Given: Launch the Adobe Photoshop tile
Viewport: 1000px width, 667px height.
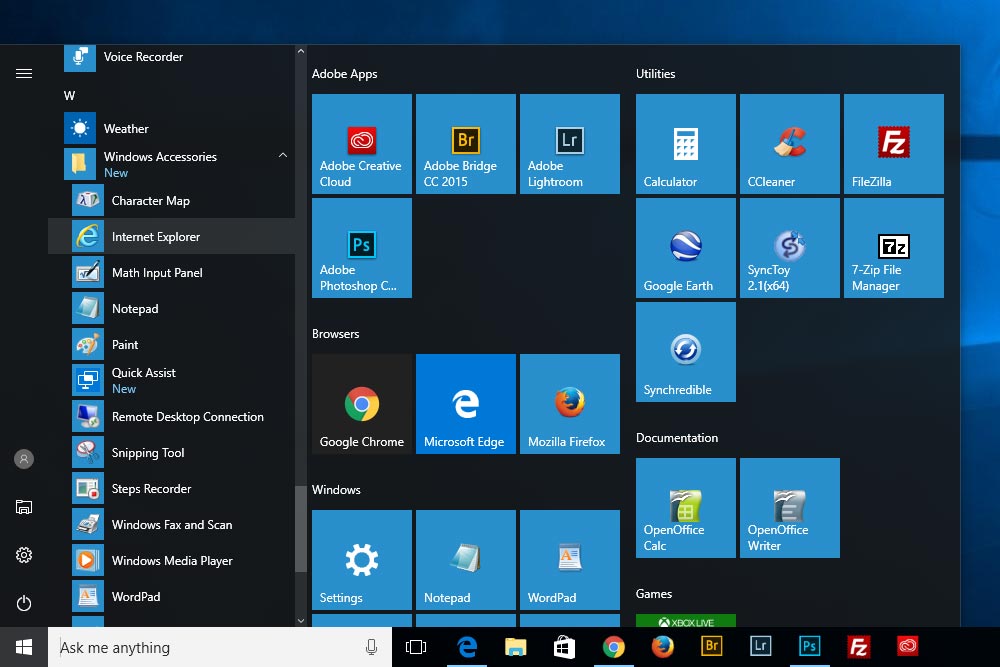Looking at the screenshot, I should pyautogui.click(x=361, y=247).
